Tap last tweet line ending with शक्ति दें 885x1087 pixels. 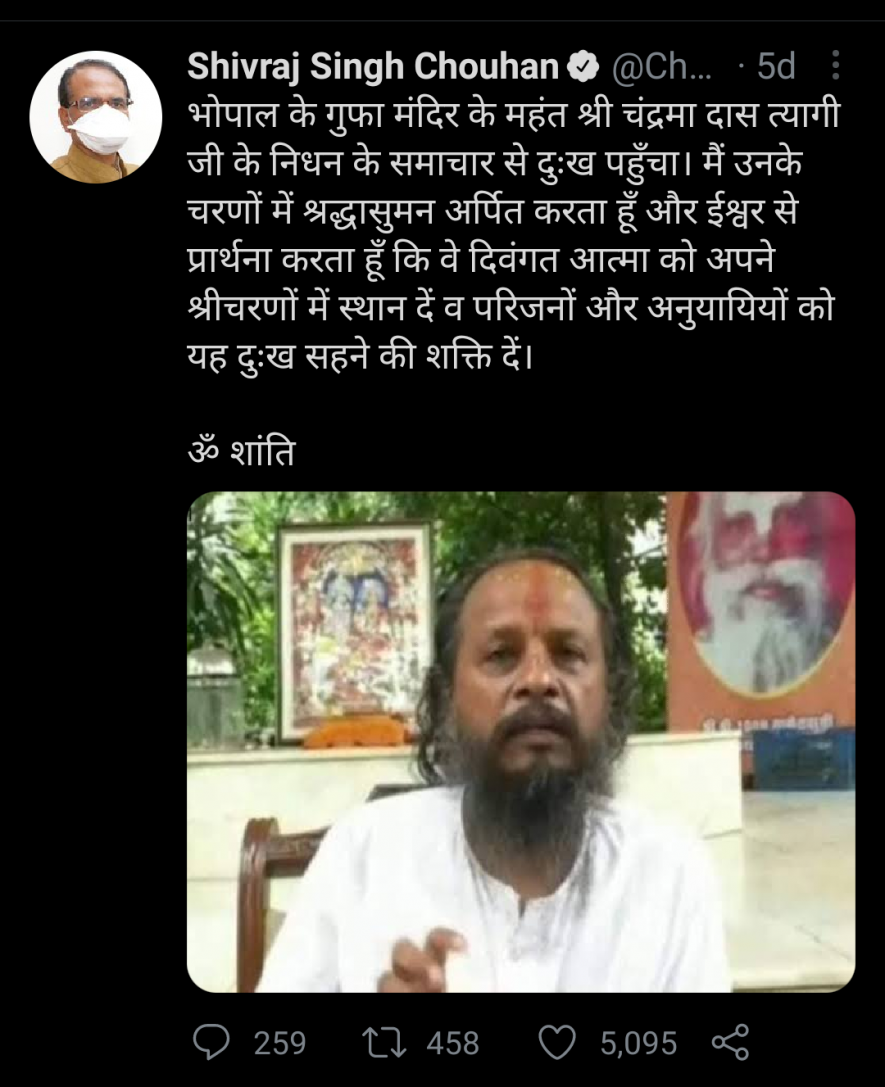(360, 356)
